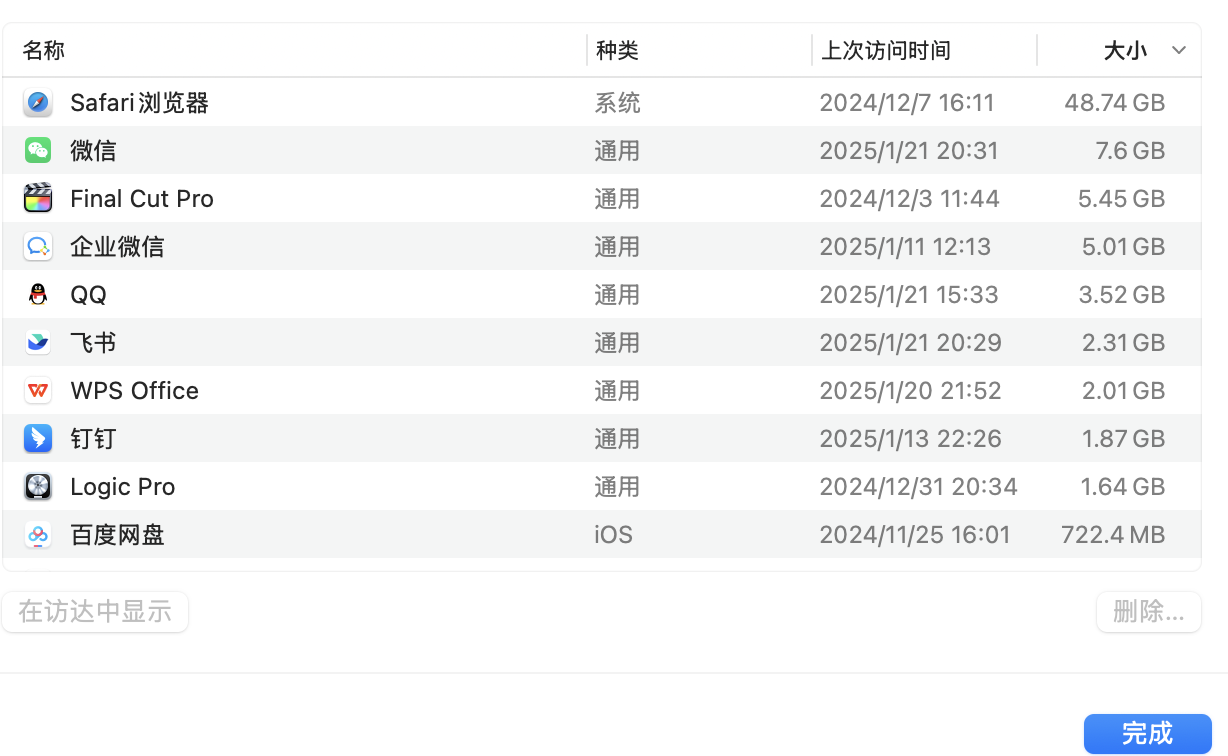This screenshot has width=1228, height=756.
Task: Click the 通用 kind cell for 微信
Action: coord(617,151)
